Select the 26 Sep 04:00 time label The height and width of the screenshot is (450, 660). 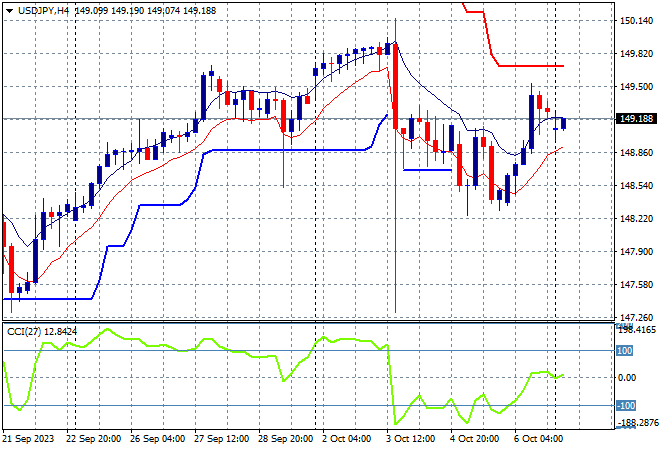(x=157, y=439)
